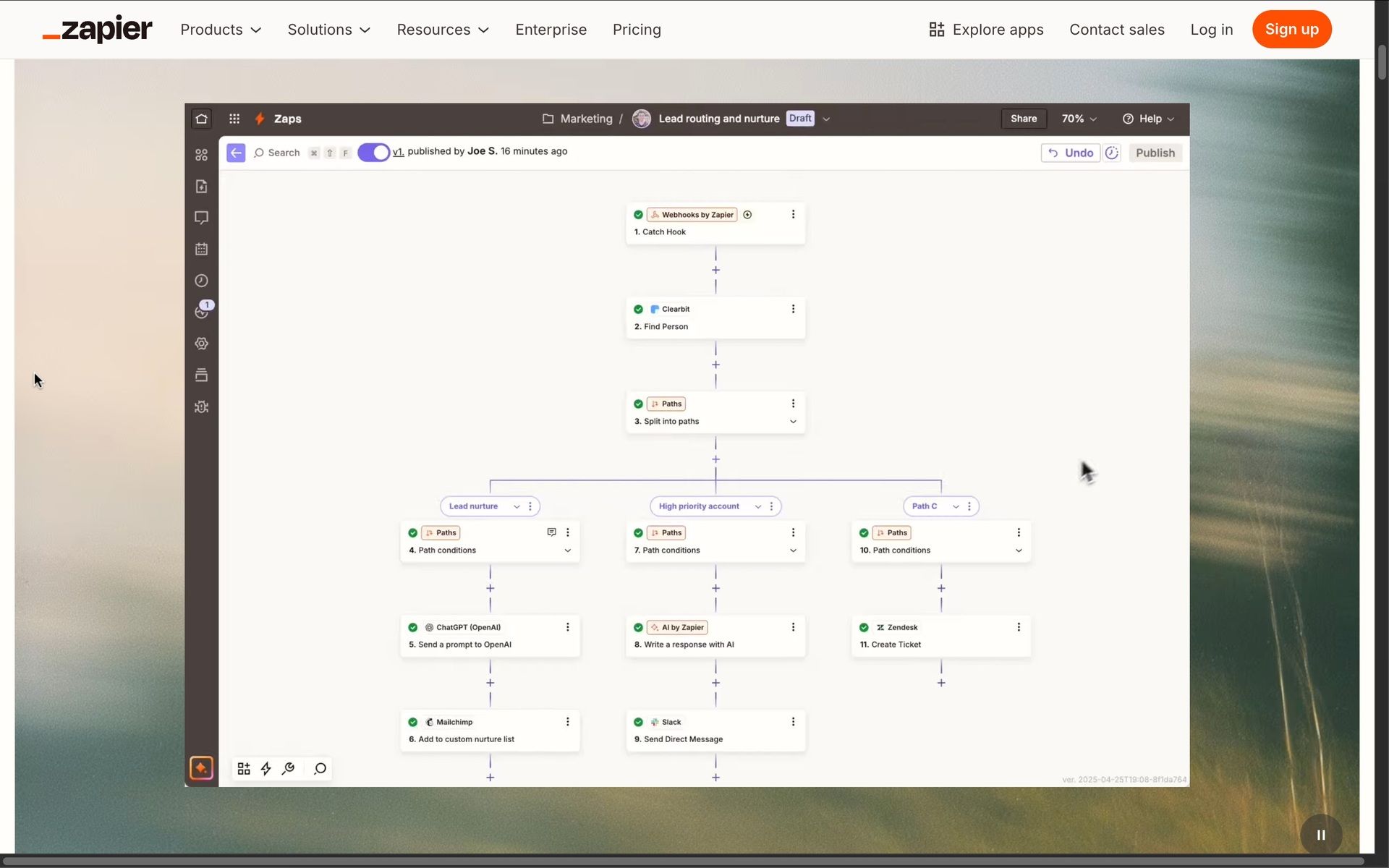Select the Add to custom nurture list step
Screen dimensions: 1389x868
[x=490, y=731]
